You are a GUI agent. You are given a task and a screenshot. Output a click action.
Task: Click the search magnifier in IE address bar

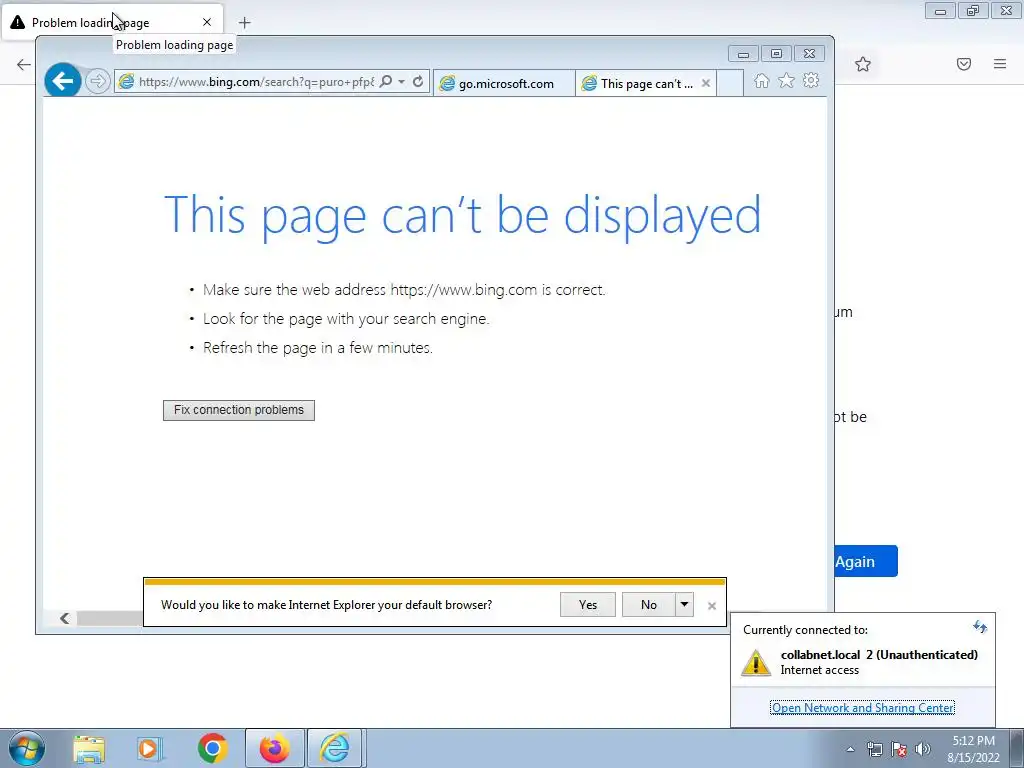386,82
